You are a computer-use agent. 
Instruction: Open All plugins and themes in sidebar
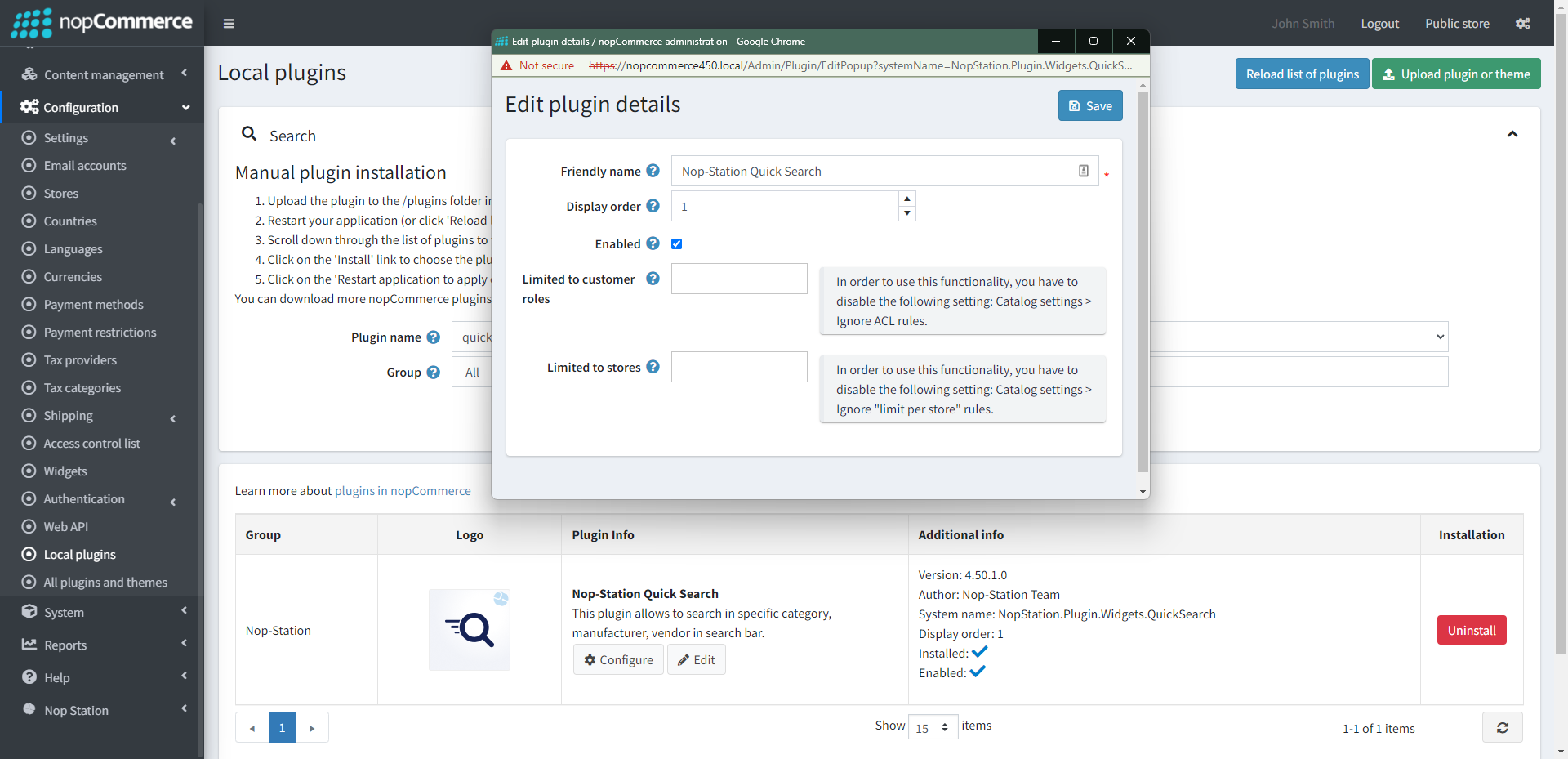105,583
